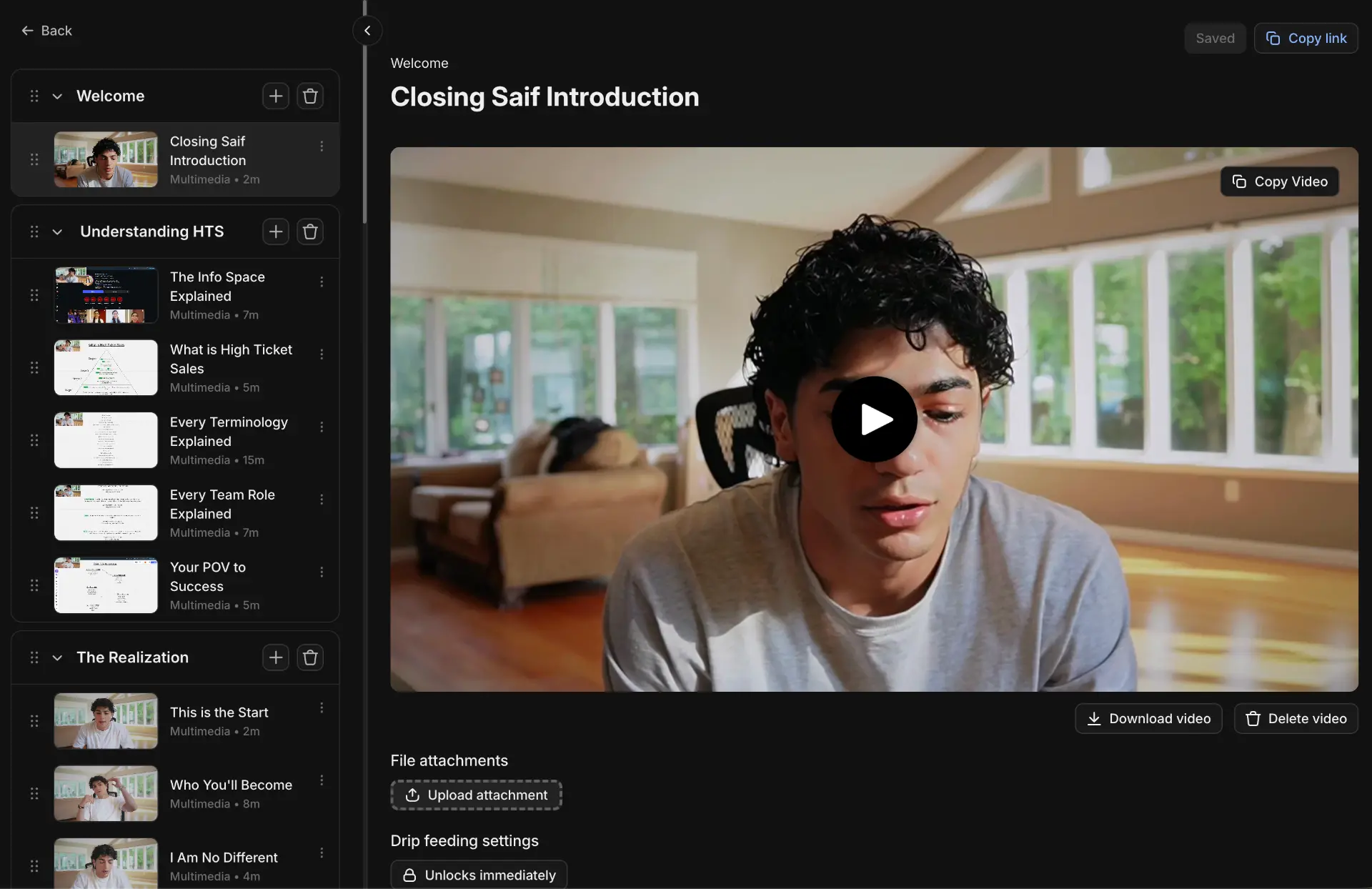This screenshot has width=1372, height=889.
Task: Grab drag handle of Understanding HTS section
Action: pos(34,232)
